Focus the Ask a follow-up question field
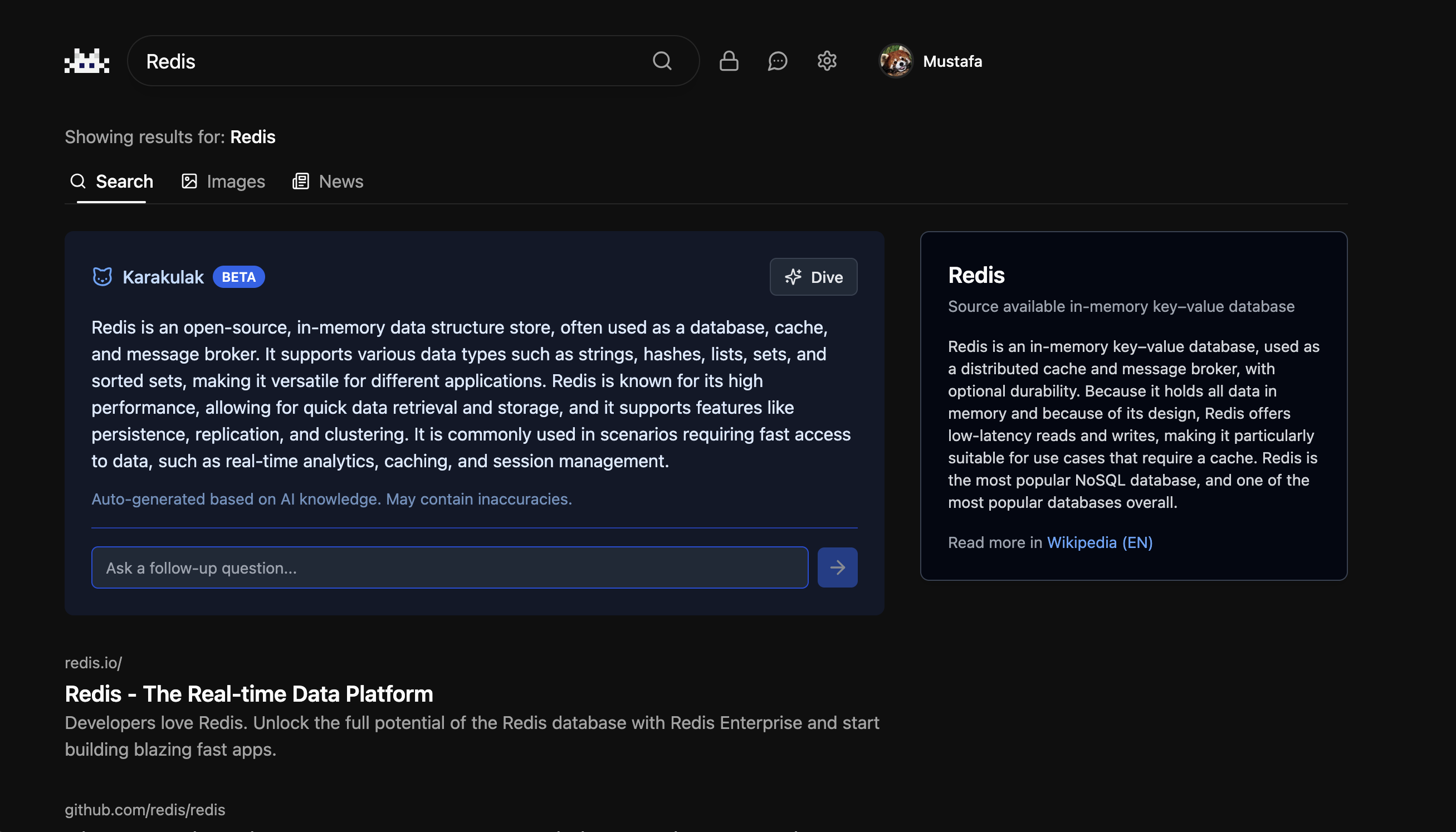Screen dimensions: 1456x832 (x=449, y=567)
